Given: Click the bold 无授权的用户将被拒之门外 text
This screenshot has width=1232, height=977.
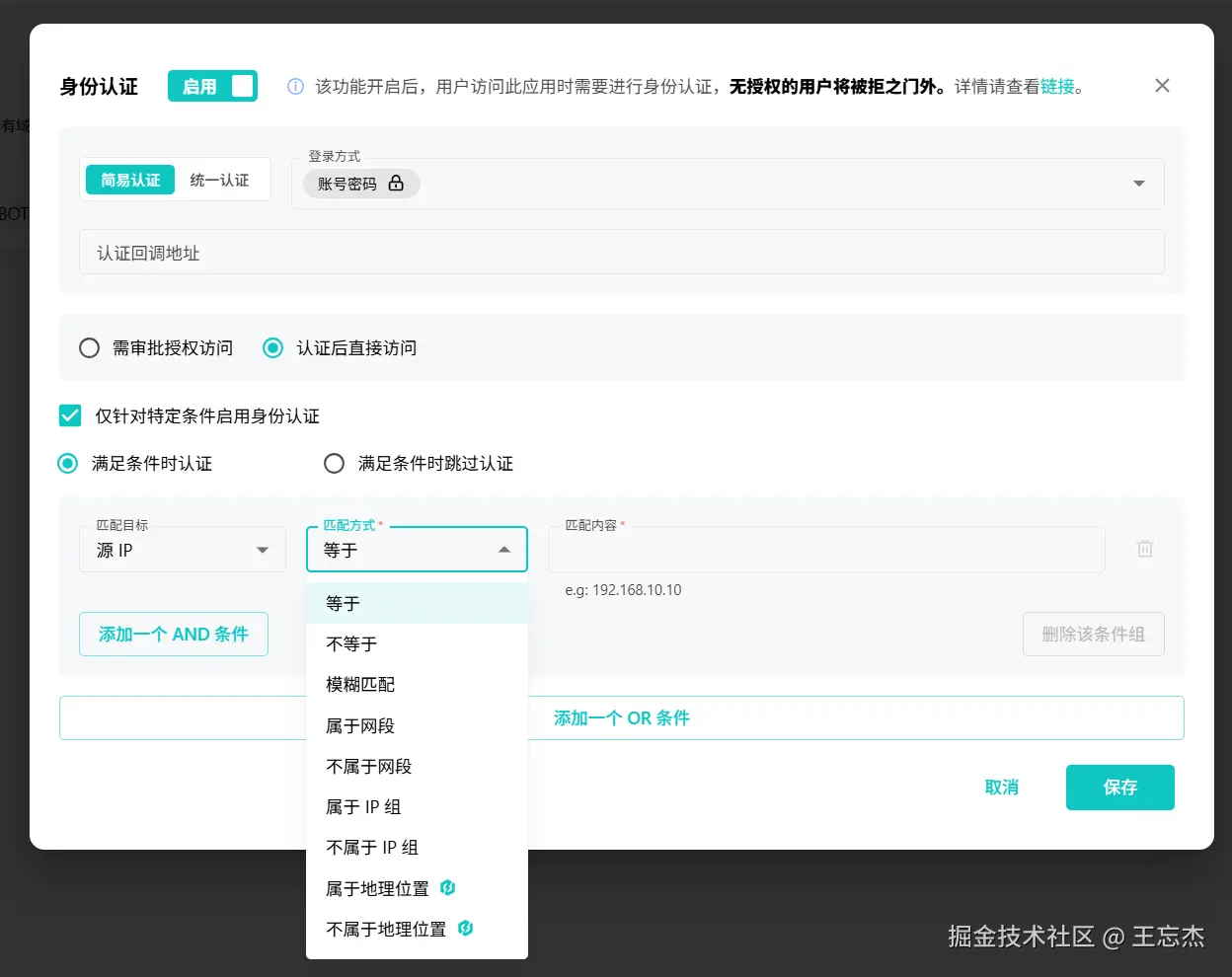Looking at the screenshot, I should 833,87.
